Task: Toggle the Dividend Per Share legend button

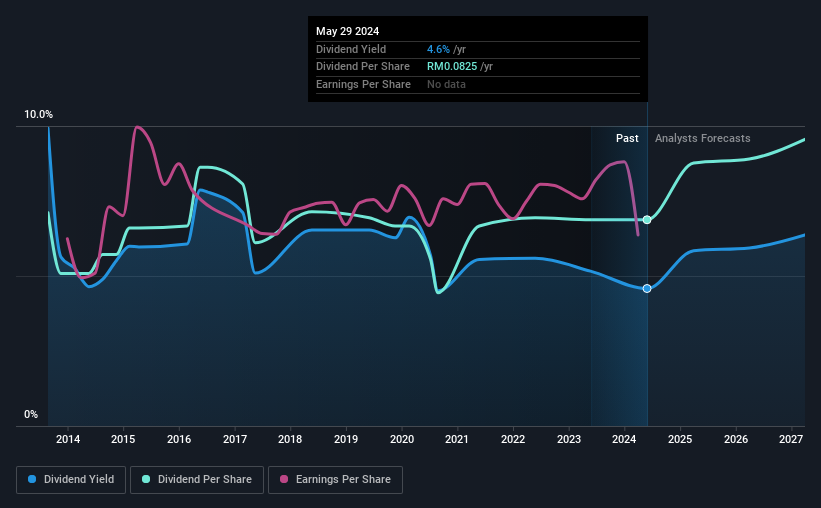Action: click(x=197, y=480)
